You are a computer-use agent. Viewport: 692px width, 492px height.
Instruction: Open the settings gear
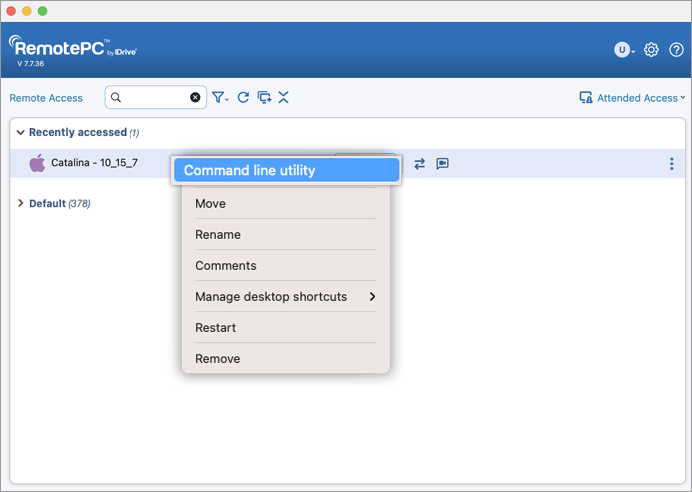pyautogui.click(x=651, y=50)
